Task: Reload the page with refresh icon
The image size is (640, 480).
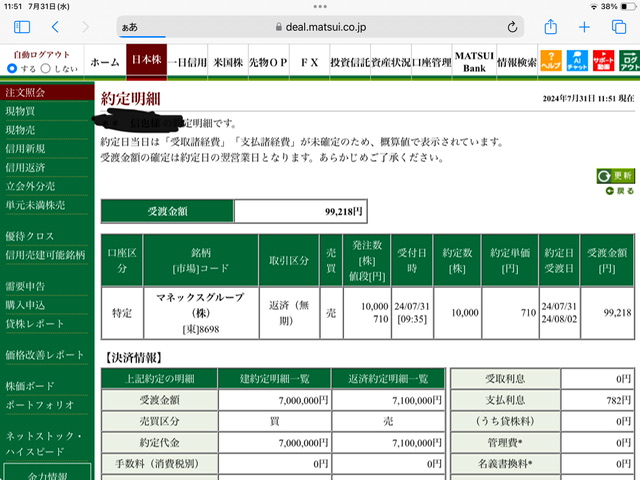Action: point(512,27)
